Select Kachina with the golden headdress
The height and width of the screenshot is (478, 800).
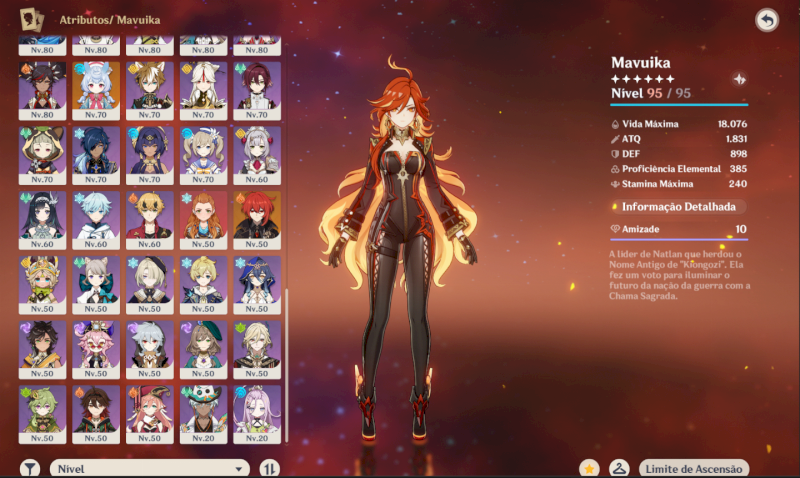(x=42, y=285)
